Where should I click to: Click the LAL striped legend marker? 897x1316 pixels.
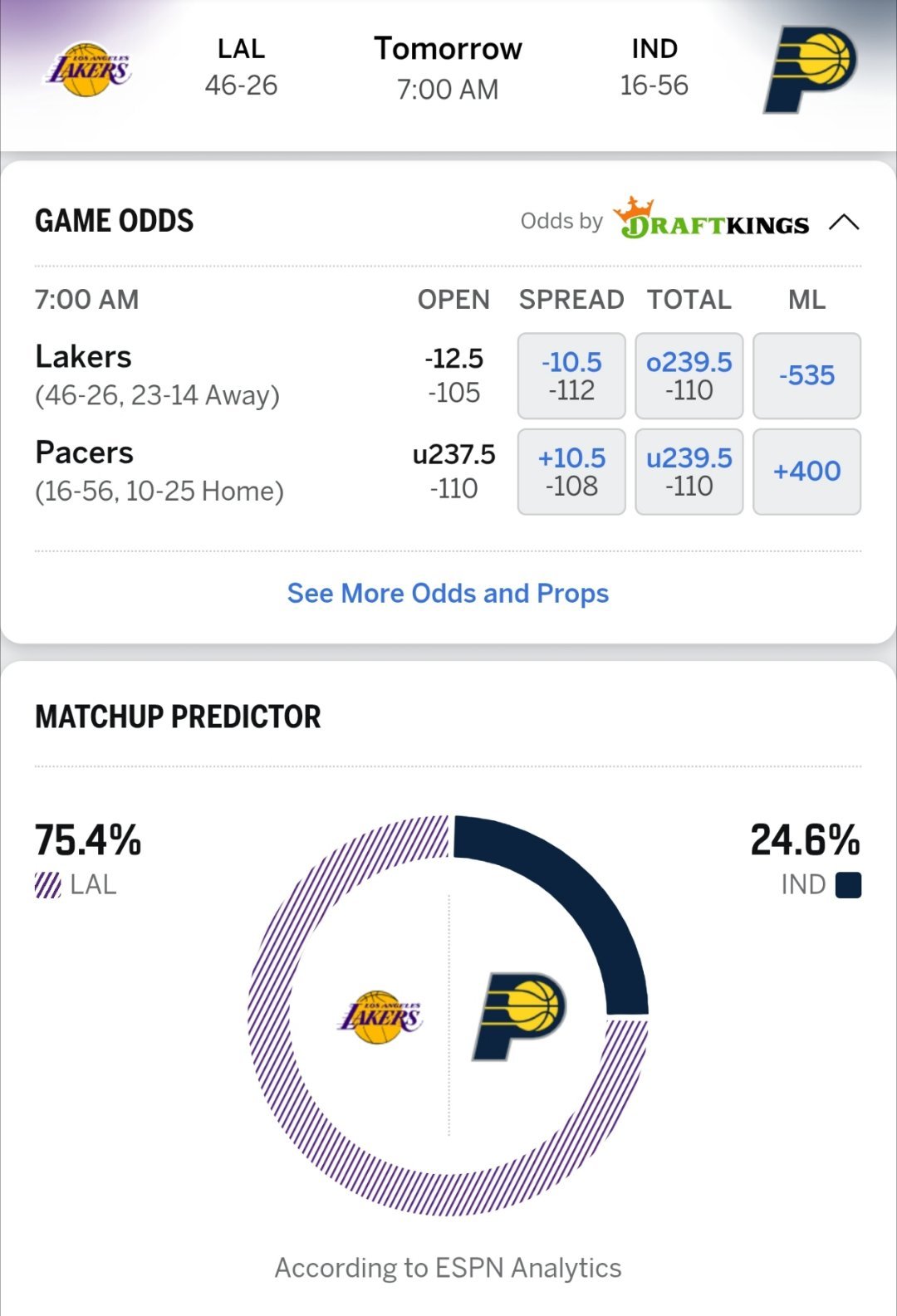[x=50, y=885]
